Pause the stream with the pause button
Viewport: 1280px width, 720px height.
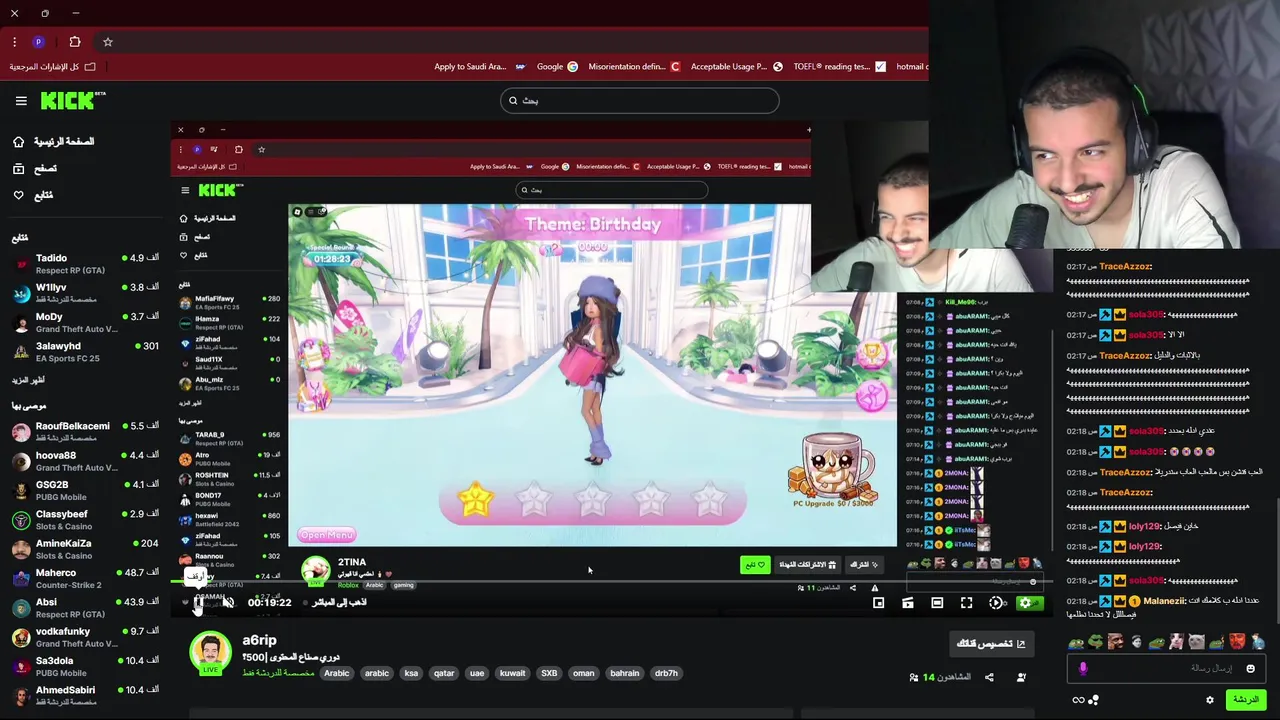click(x=199, y=603)
